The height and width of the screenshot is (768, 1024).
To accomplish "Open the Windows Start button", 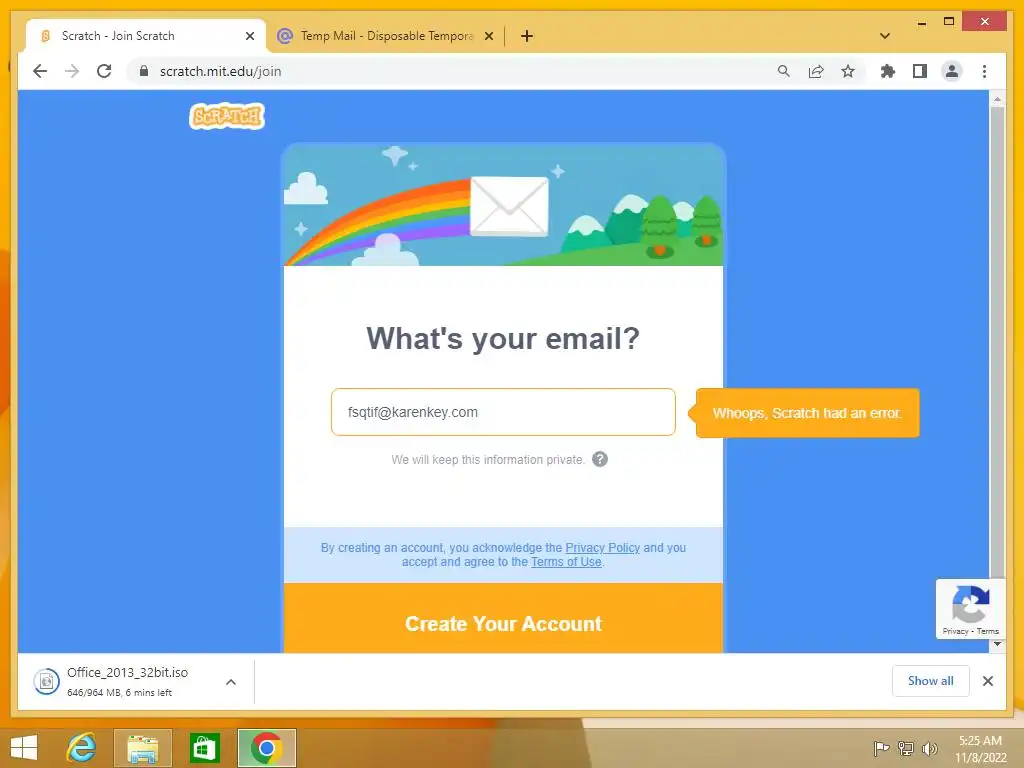I will point(24,748).
